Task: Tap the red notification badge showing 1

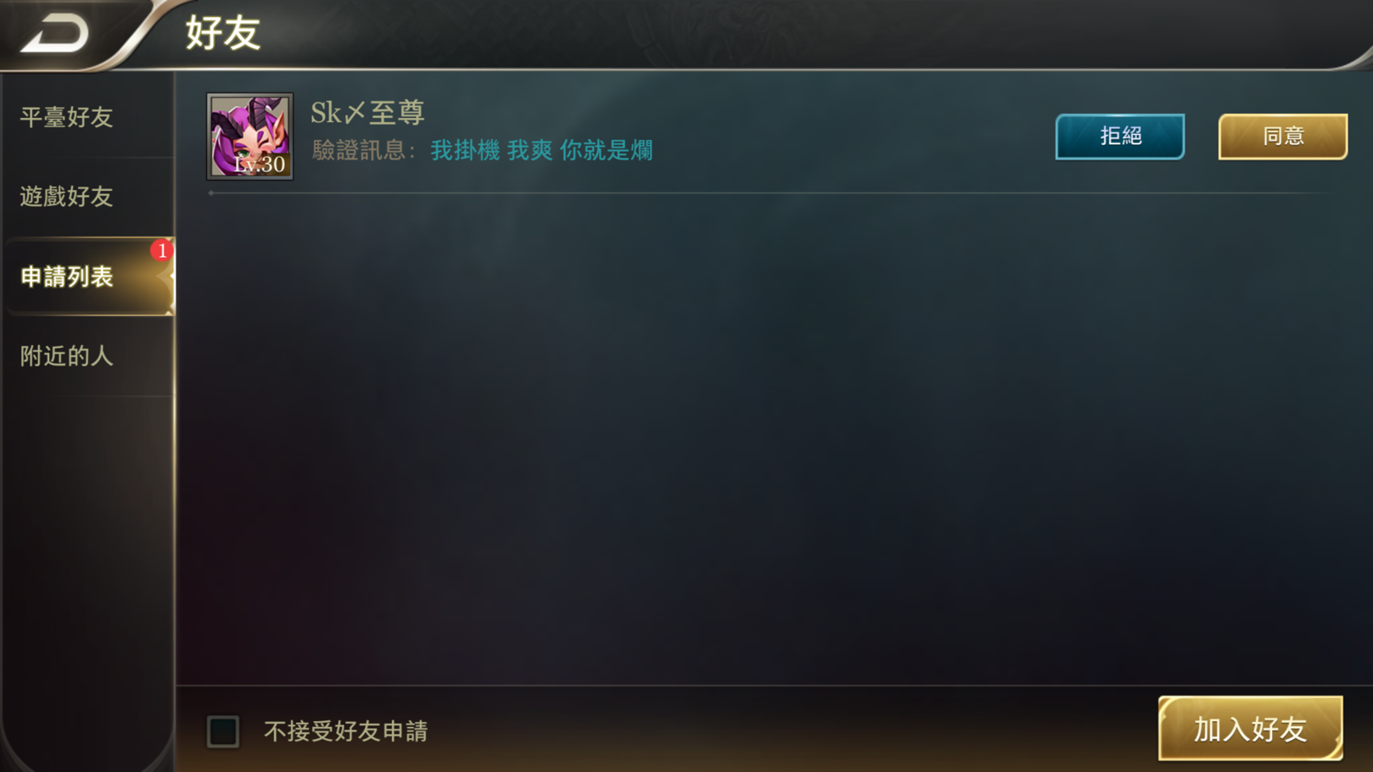Action: click(162, 250)
